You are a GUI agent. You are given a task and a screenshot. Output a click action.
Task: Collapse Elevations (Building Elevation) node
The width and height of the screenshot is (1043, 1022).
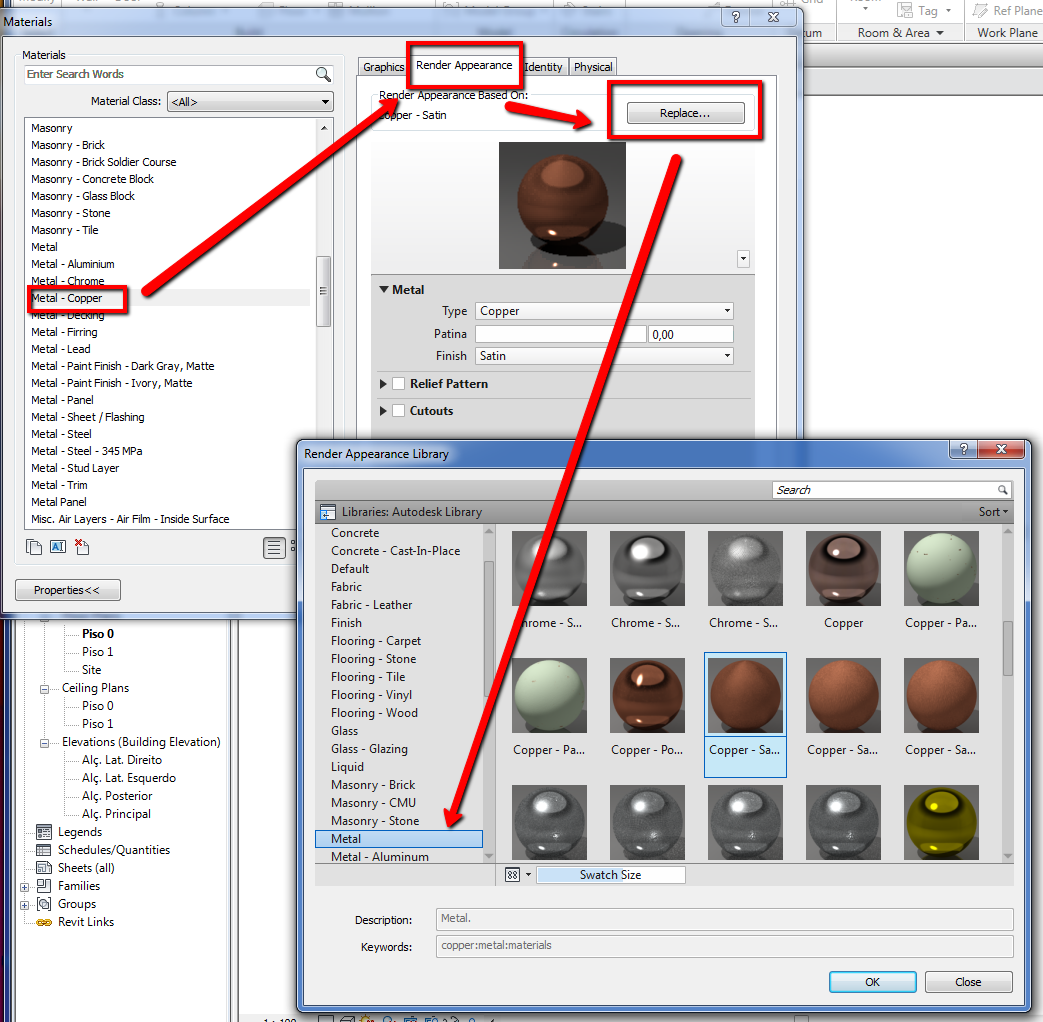tap(44, 743)
